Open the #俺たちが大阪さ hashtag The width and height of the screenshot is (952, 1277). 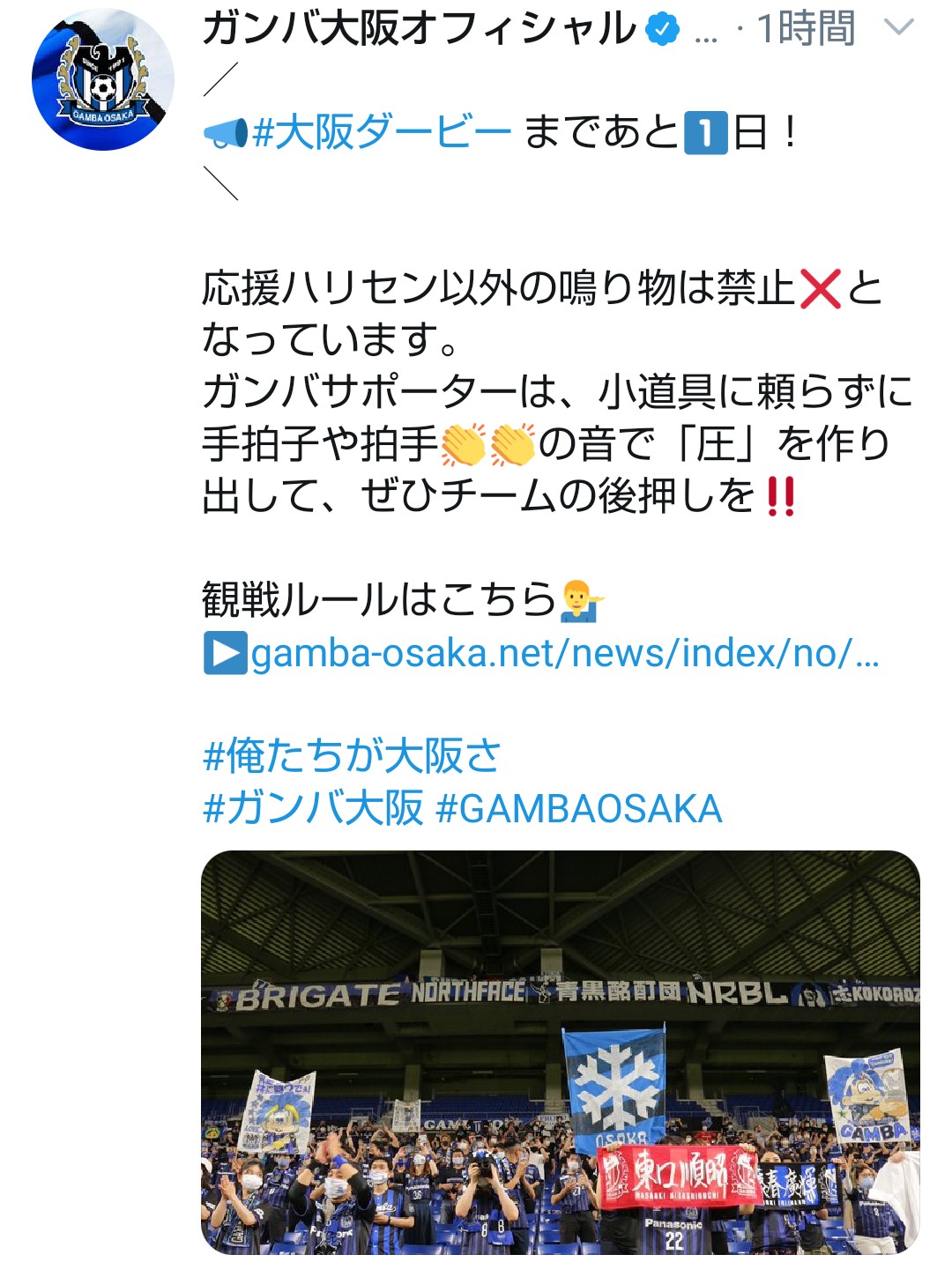coord(352,756)
